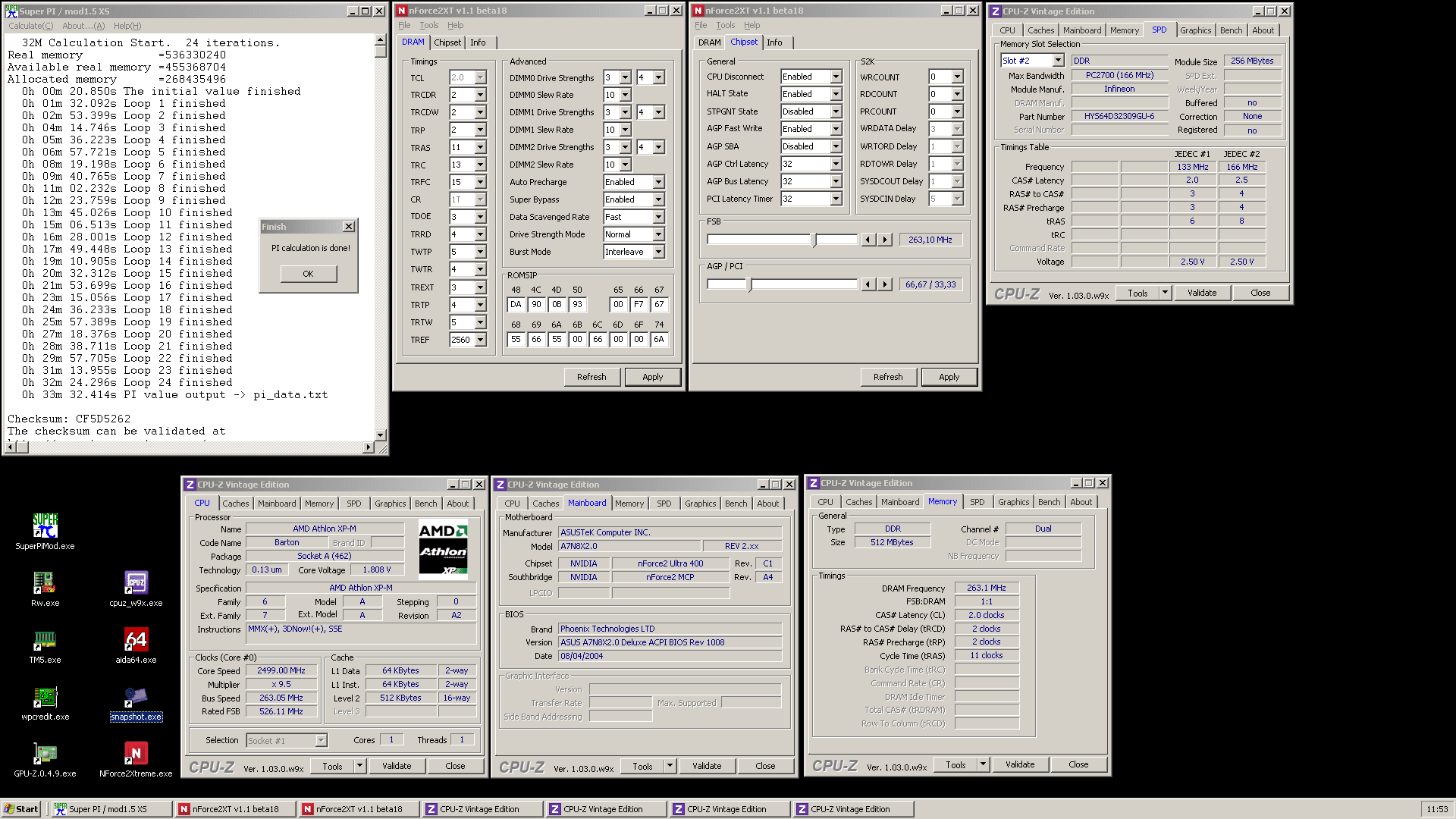Decrease AGP/PCI with left arrow button
The image size is (1456, 819).
pyautogui.click(x=869, y=284)
